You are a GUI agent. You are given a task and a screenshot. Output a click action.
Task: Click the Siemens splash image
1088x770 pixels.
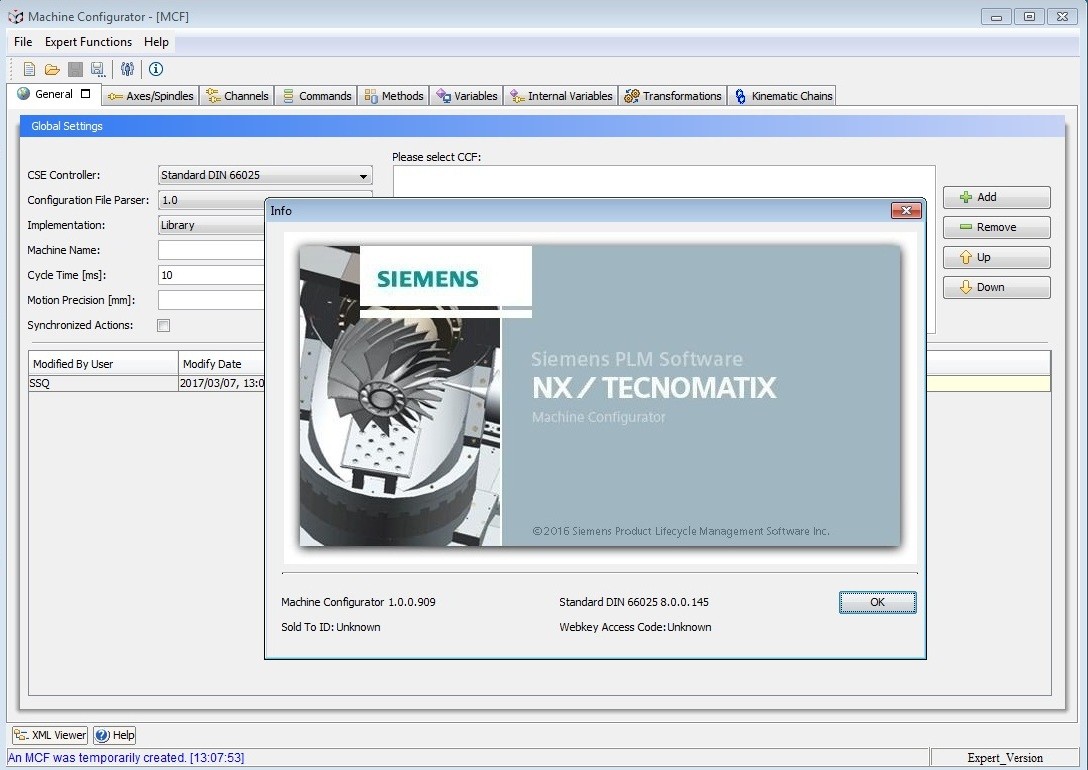[600, 395]
